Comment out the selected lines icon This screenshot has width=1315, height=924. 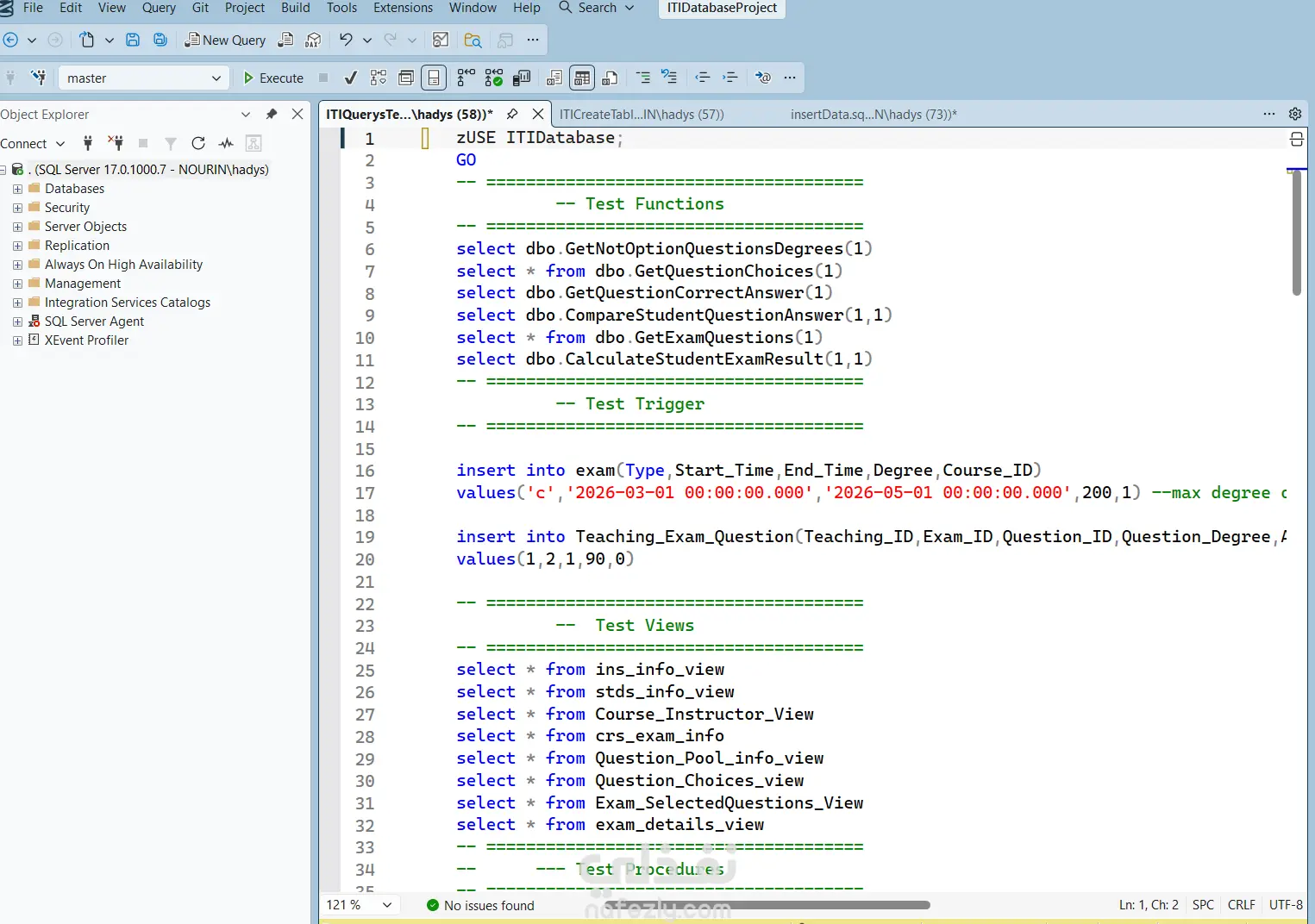[643, 78]
